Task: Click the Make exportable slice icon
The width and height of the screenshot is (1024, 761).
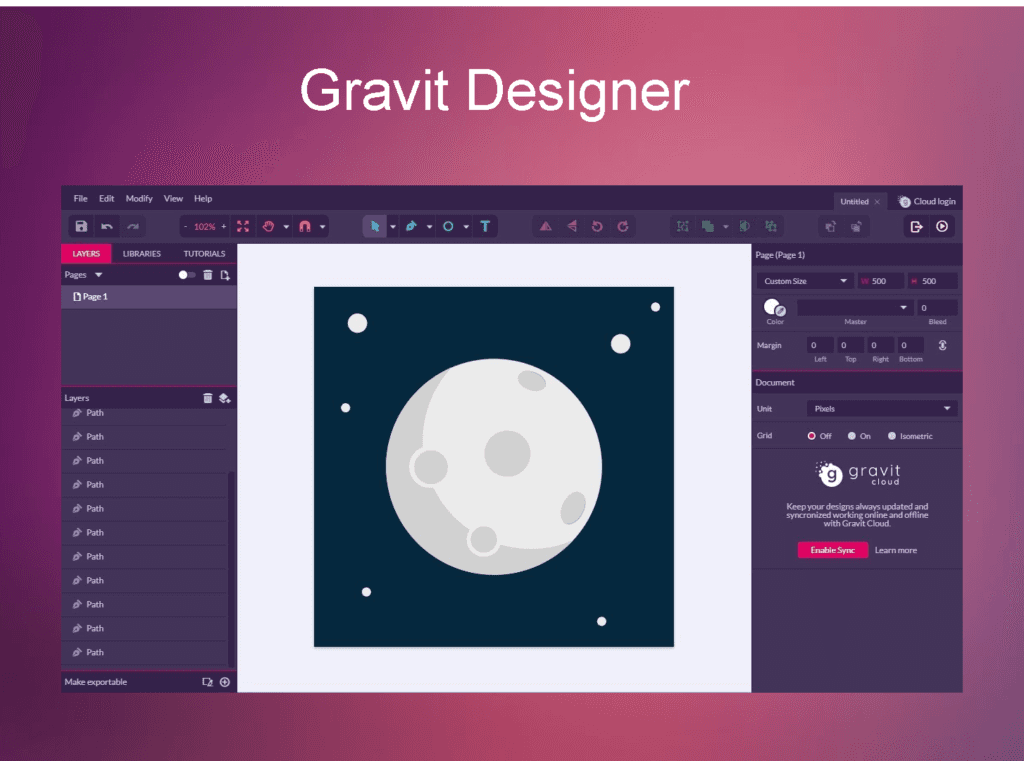Action: pyautogui.click(x=207, y=682)
